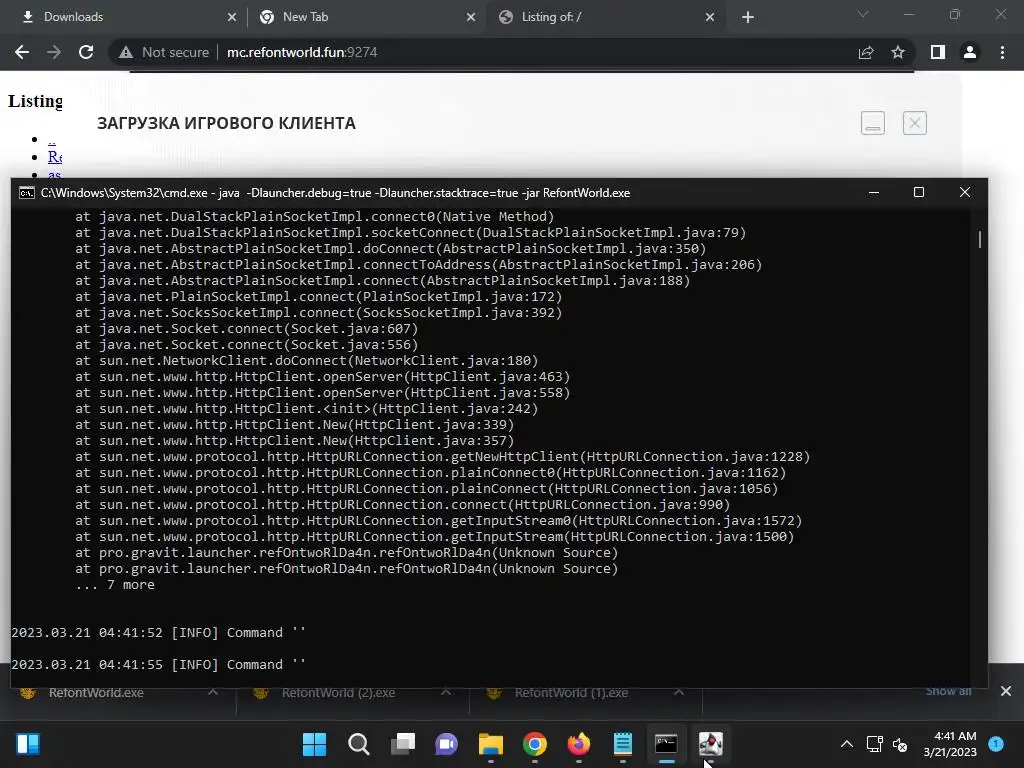Image resolution: width=1024 pixels, height=768 pixels.
Task: Close the downloads shelf
Action: 1006,691
